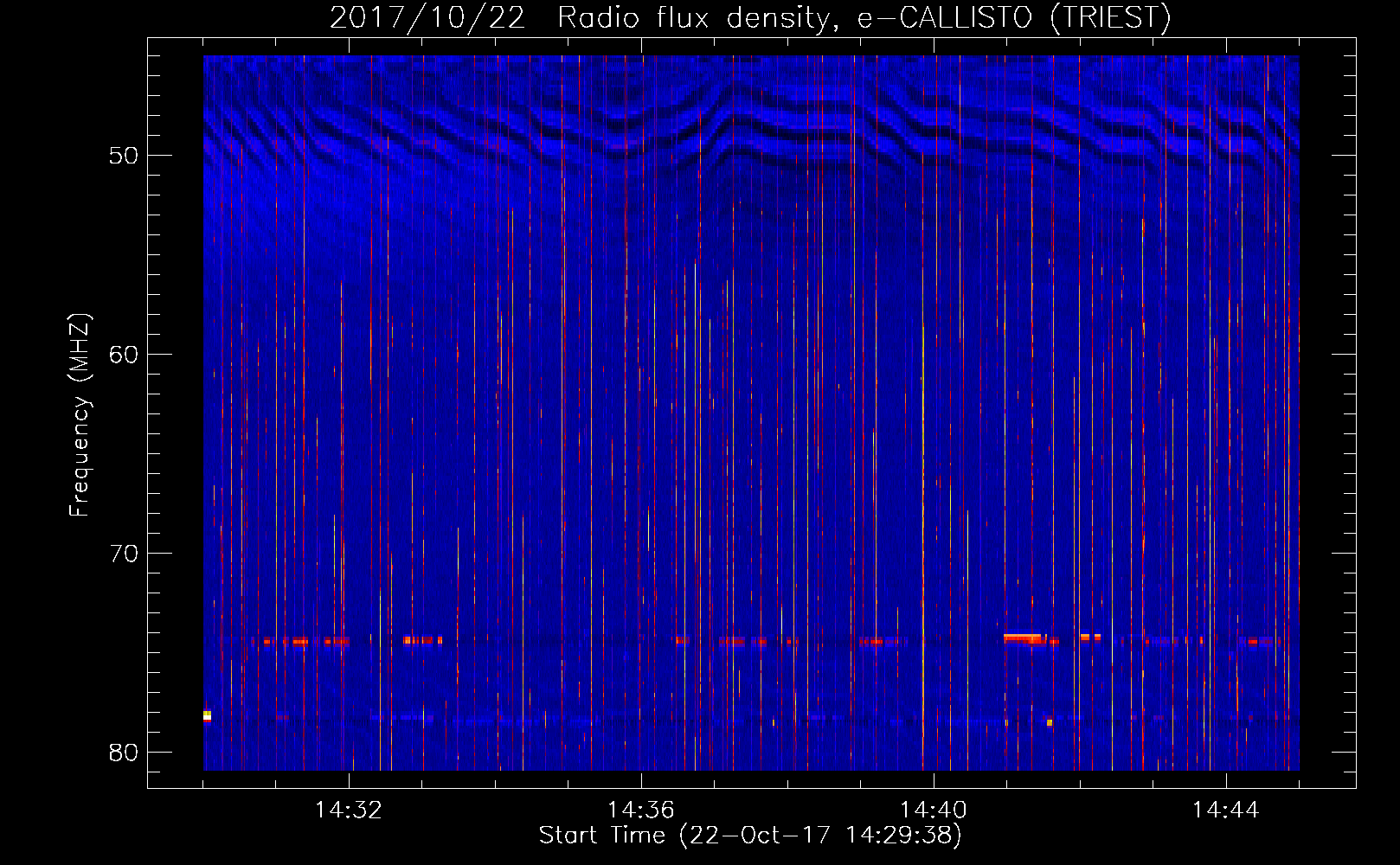Click the 60 MHz frequency tick label

pos(124,355)
